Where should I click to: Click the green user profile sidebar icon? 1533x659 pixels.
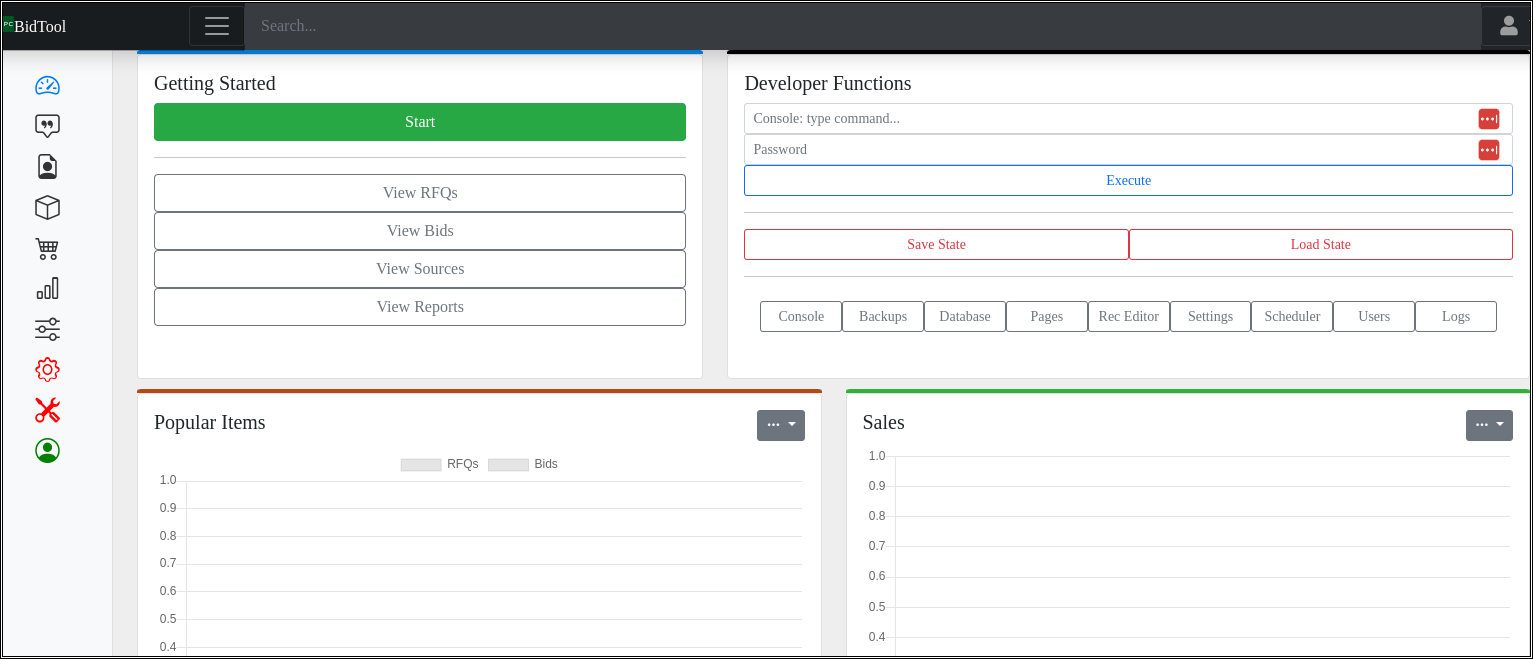click(x=47, y=451)
